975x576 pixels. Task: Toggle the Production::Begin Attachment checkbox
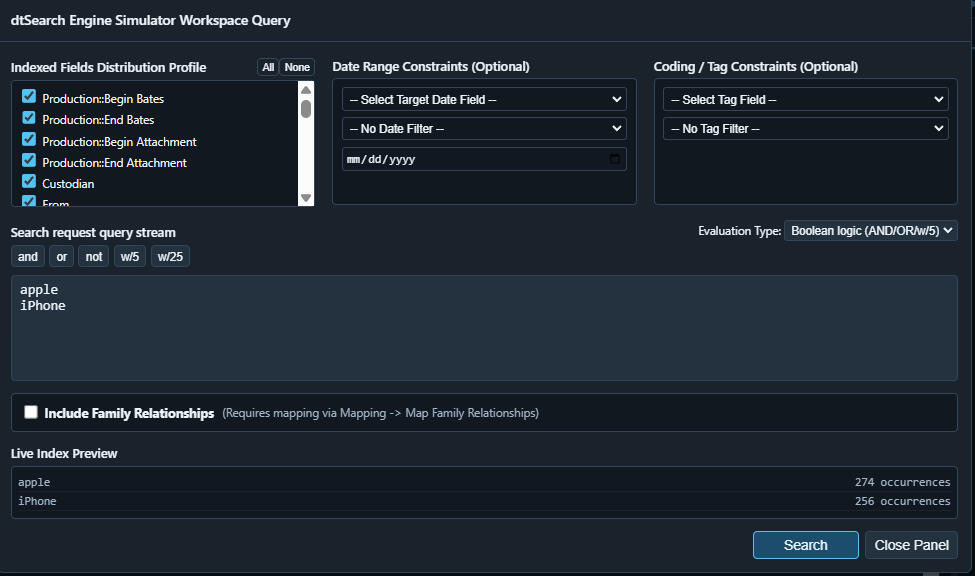[x=29, y=139]
